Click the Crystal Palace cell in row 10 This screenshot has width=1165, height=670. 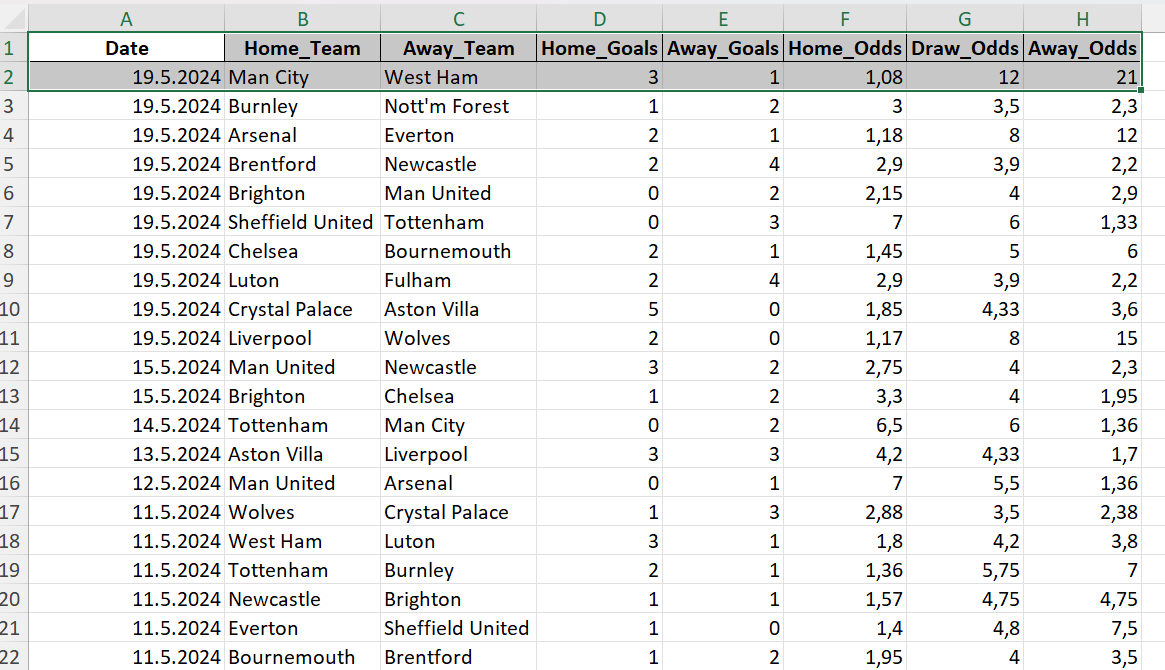pyautogui.click(x=290, y=309)
